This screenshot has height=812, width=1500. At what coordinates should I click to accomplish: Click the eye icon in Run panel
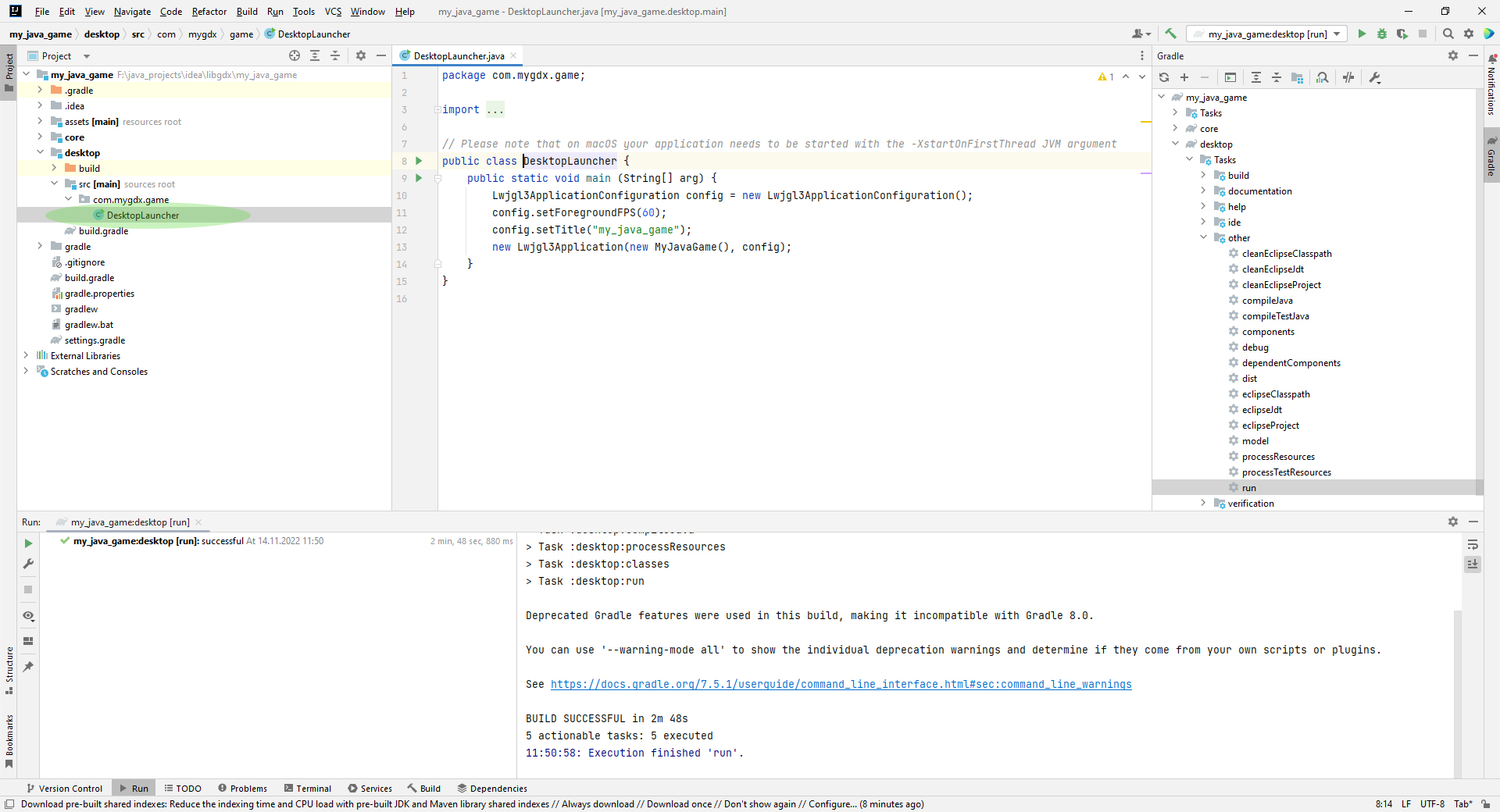tap(28, 616)
